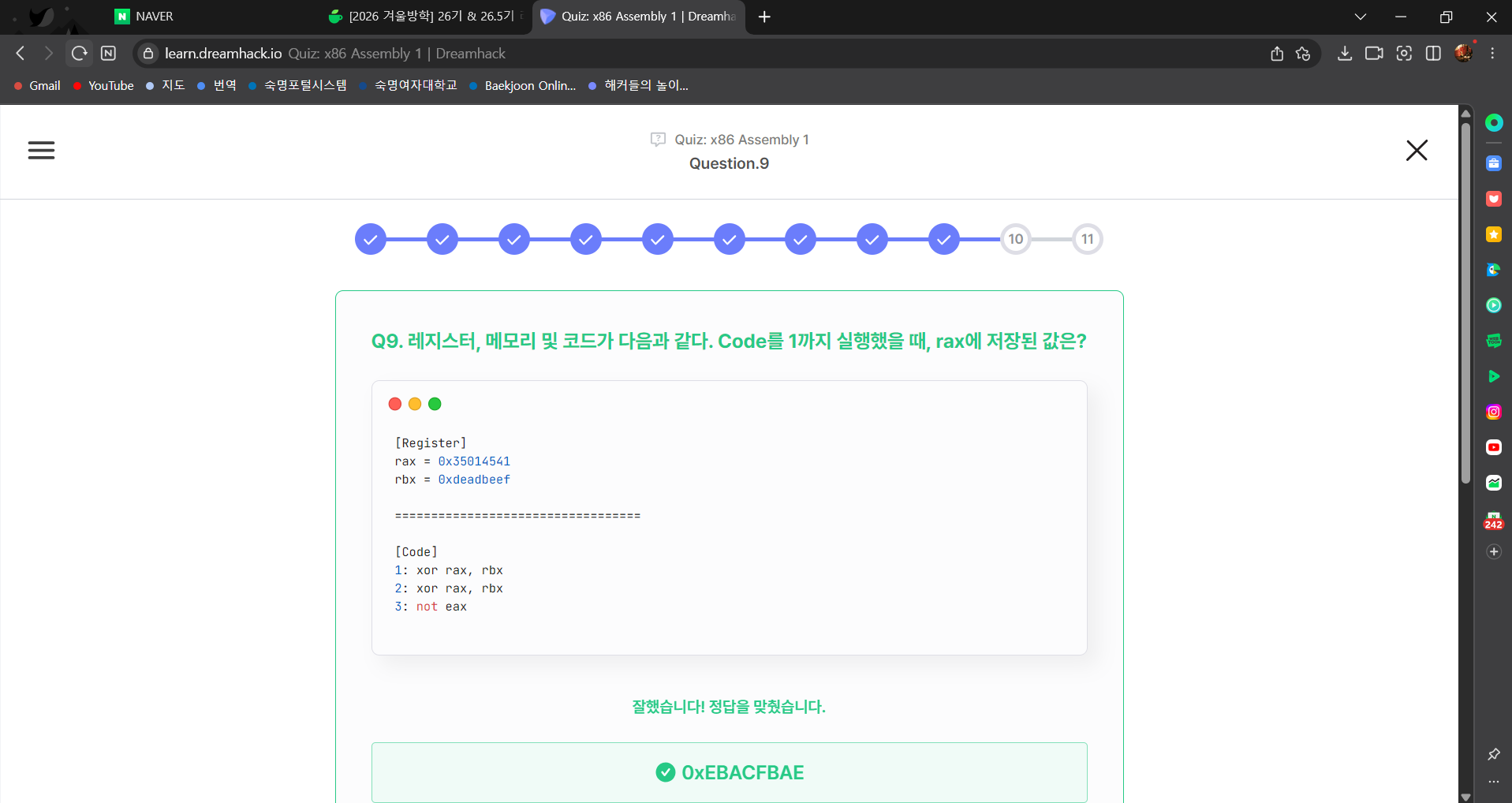Open the hamburger menu on quiz page
The width and height of the screenshot is (1512, 803).
tap(41, 150)
